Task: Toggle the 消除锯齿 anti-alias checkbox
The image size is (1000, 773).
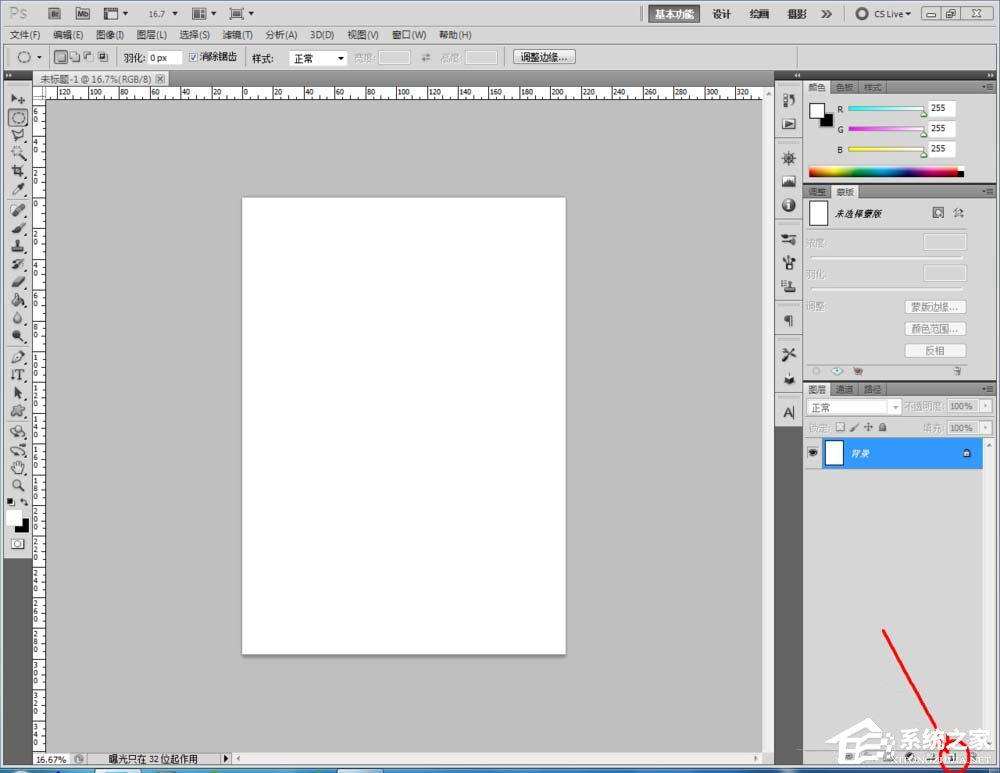Action: [x=194, y=58]
